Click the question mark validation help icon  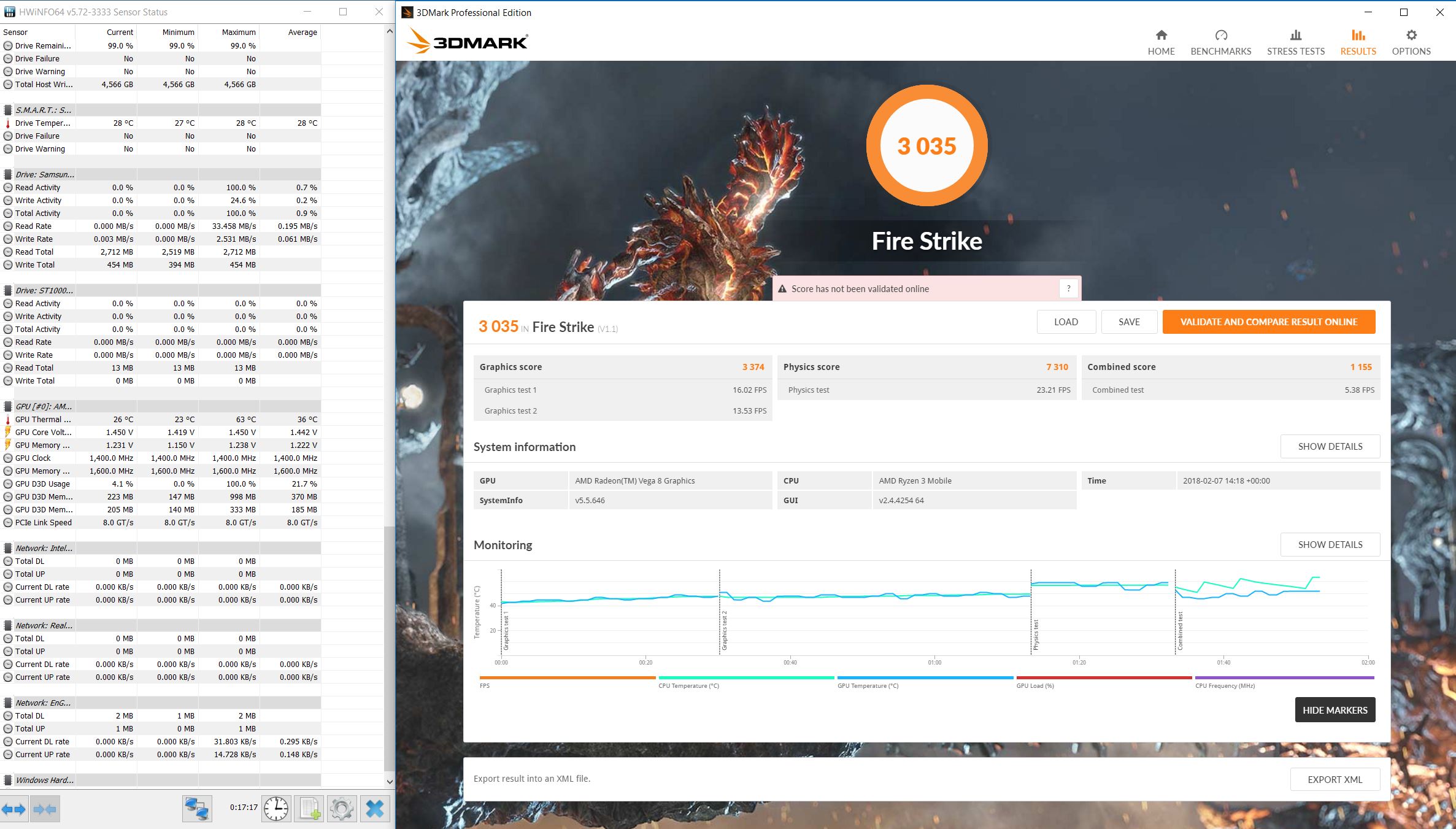(1068, 289)
